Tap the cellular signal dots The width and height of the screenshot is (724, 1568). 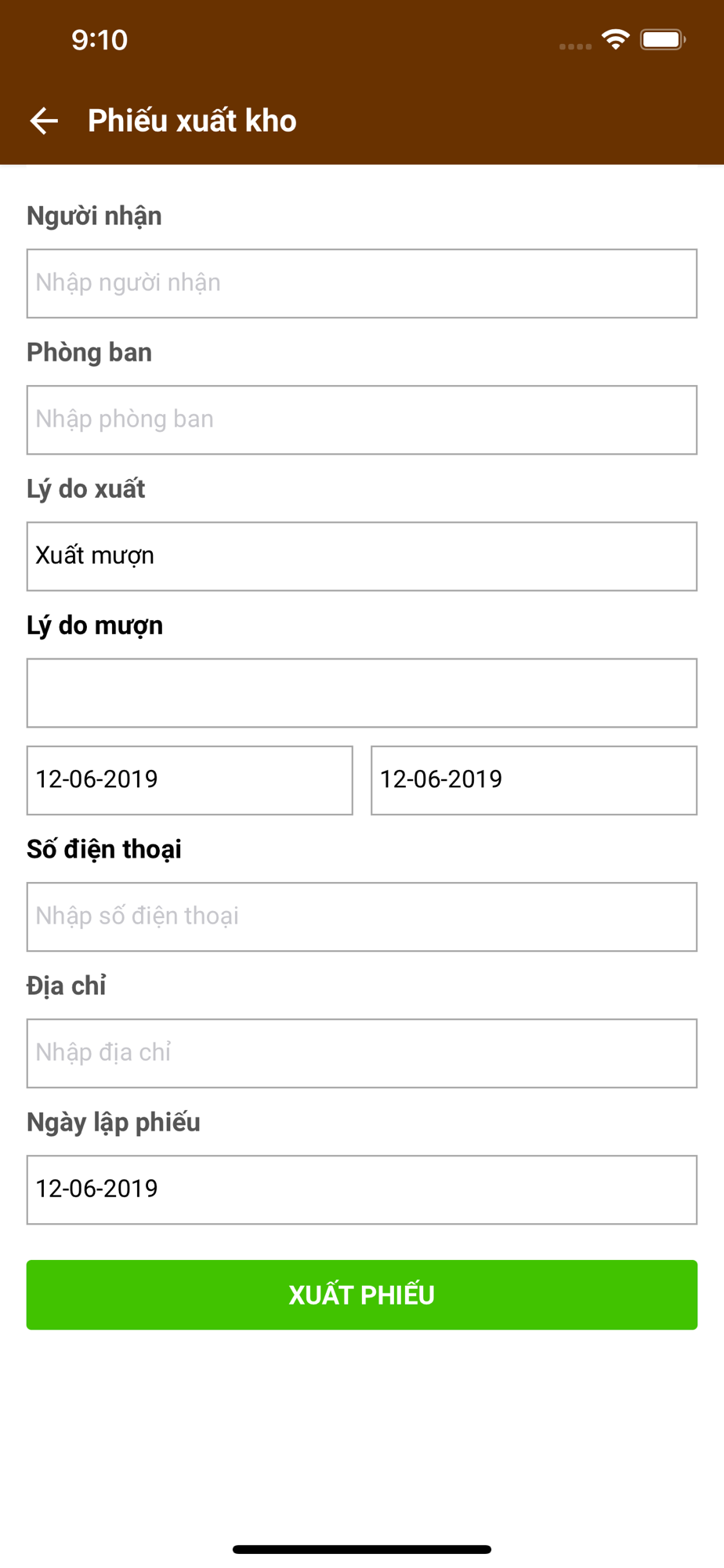[x=575, y=46]
